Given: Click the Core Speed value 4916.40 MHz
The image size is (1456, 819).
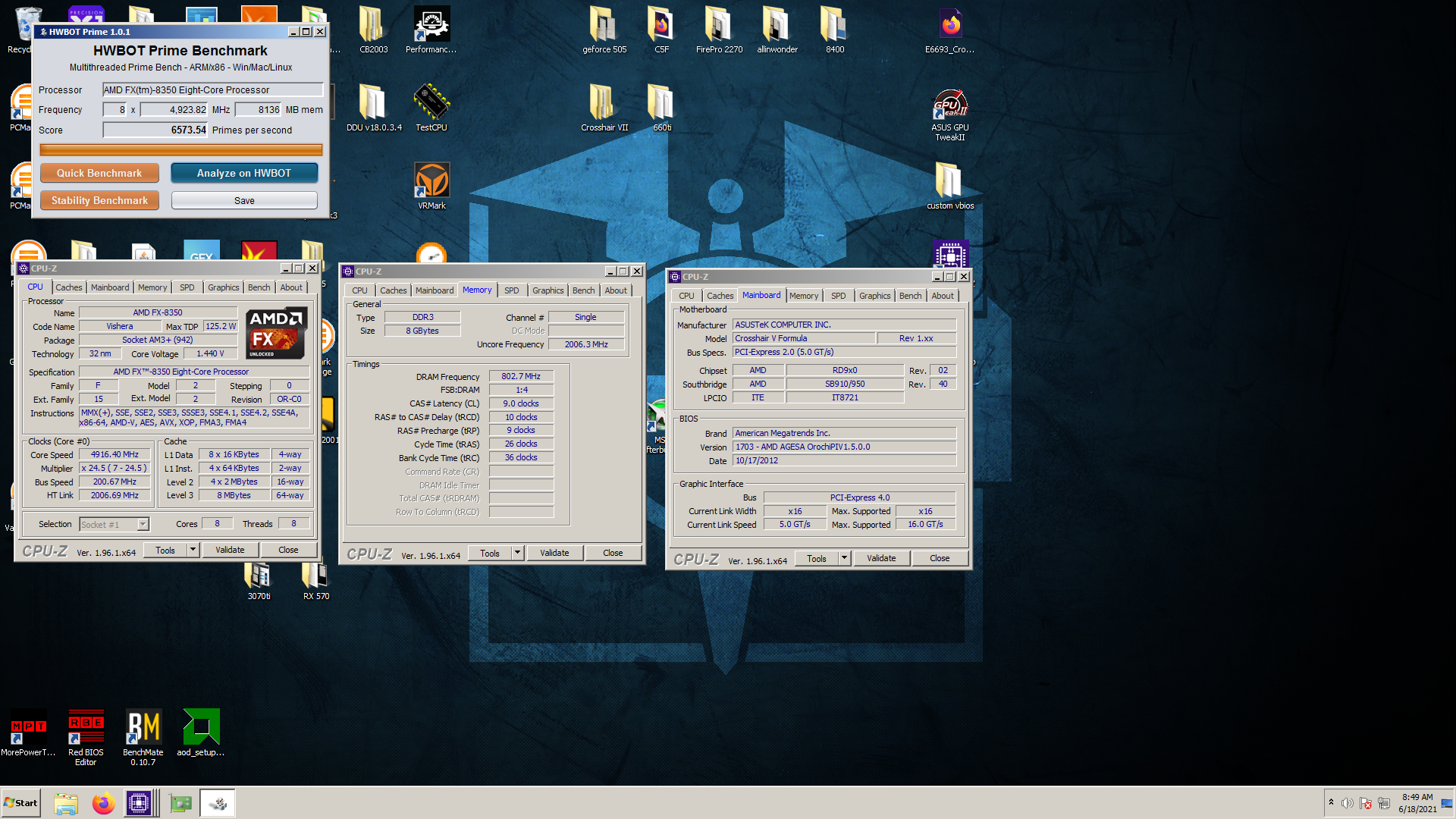Looking at the screenshot, I should [115, 454].
